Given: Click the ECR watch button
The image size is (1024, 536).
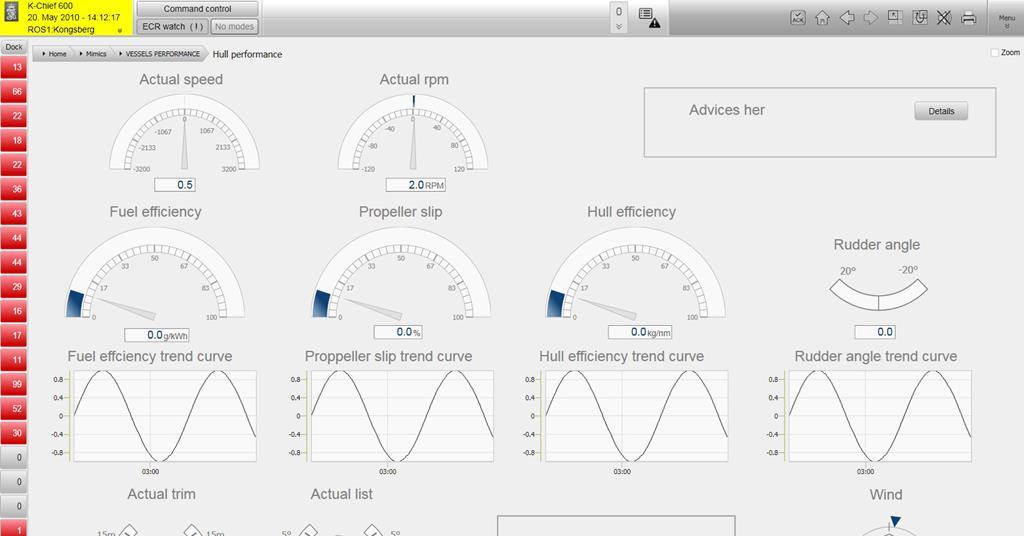Looking at the screenshot, I should point(171,27).
